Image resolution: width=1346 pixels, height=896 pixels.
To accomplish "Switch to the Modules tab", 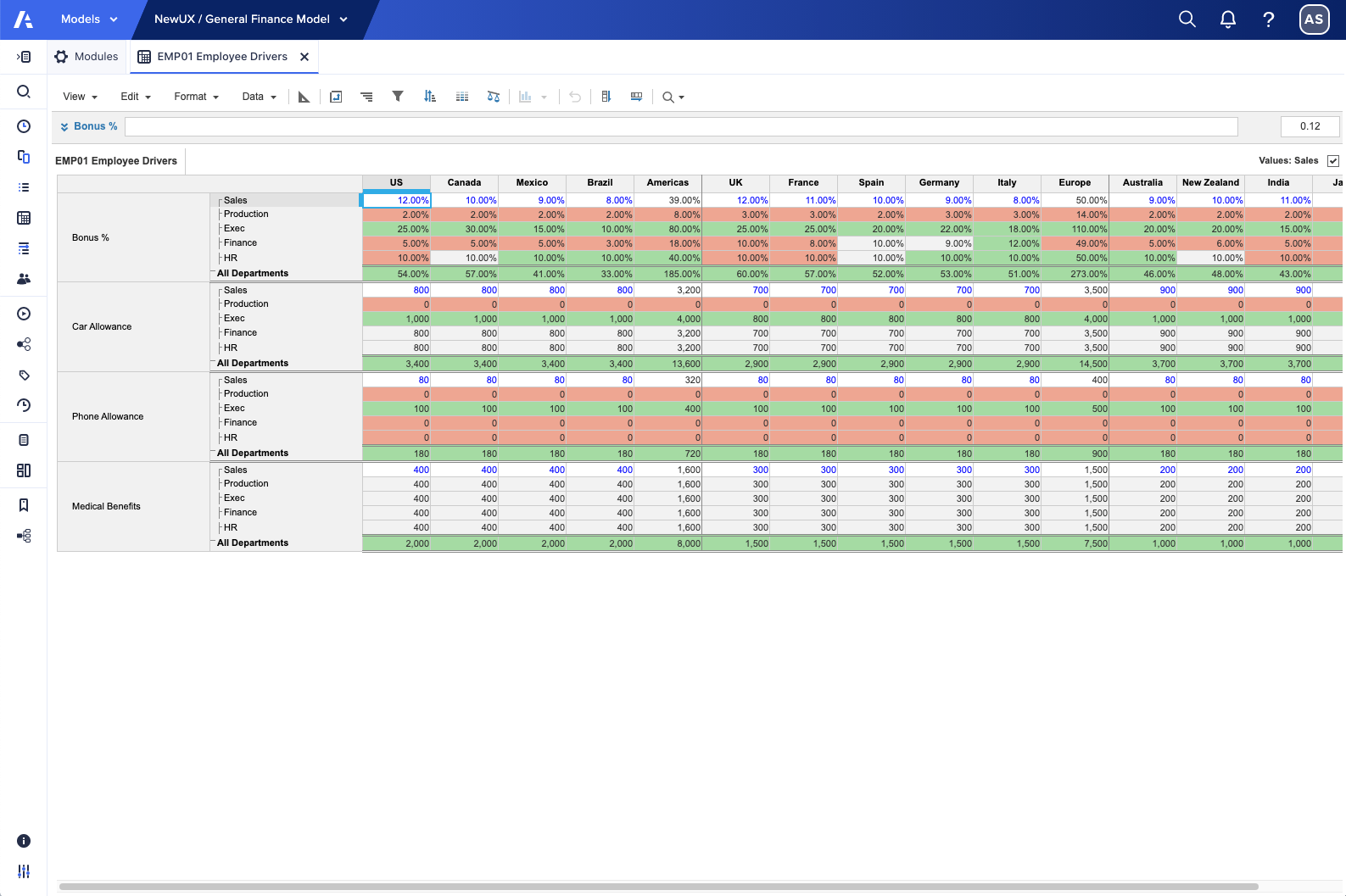I will [87, 57].
